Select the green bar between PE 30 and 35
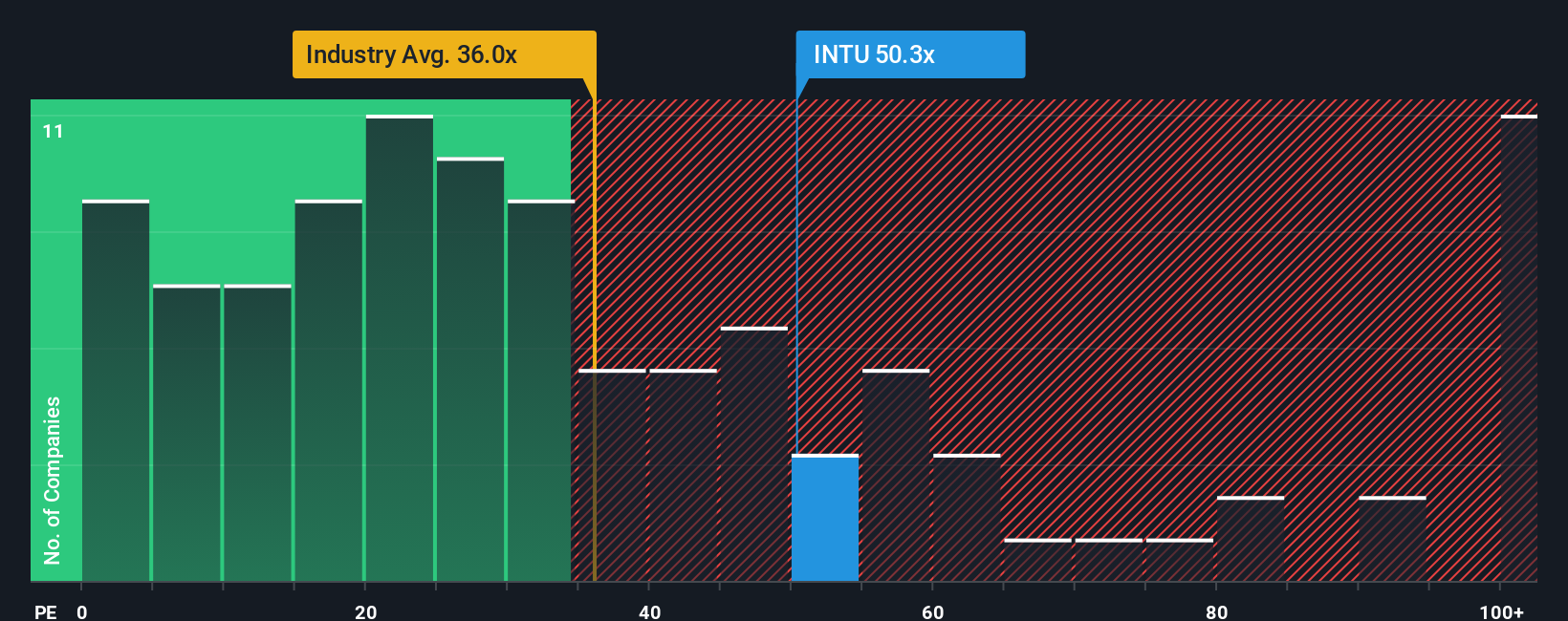Screen dimensions: 1568x621 coord(540,391)
